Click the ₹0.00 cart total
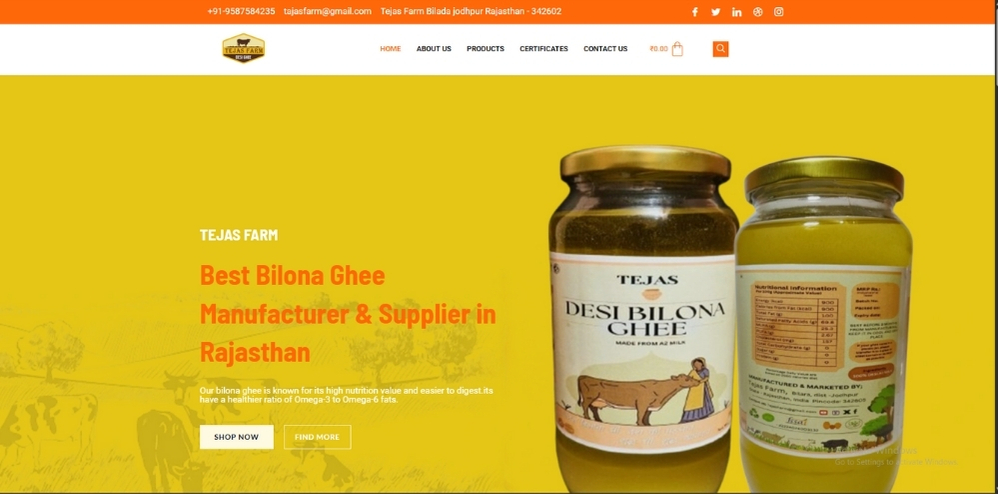The height and width of the screenshot is (494, 998). [x=659, y=49]
